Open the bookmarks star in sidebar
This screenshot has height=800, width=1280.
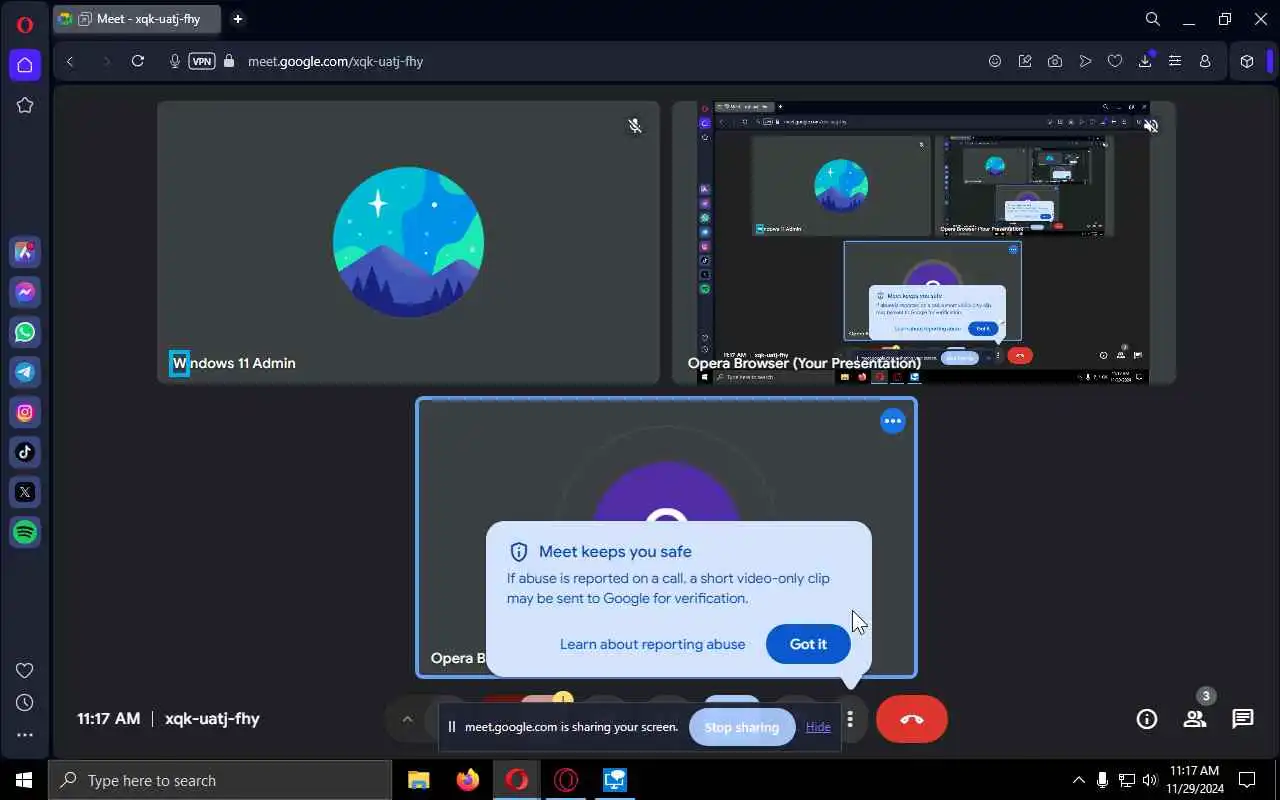pyautogui.click(x=25, y=105)
